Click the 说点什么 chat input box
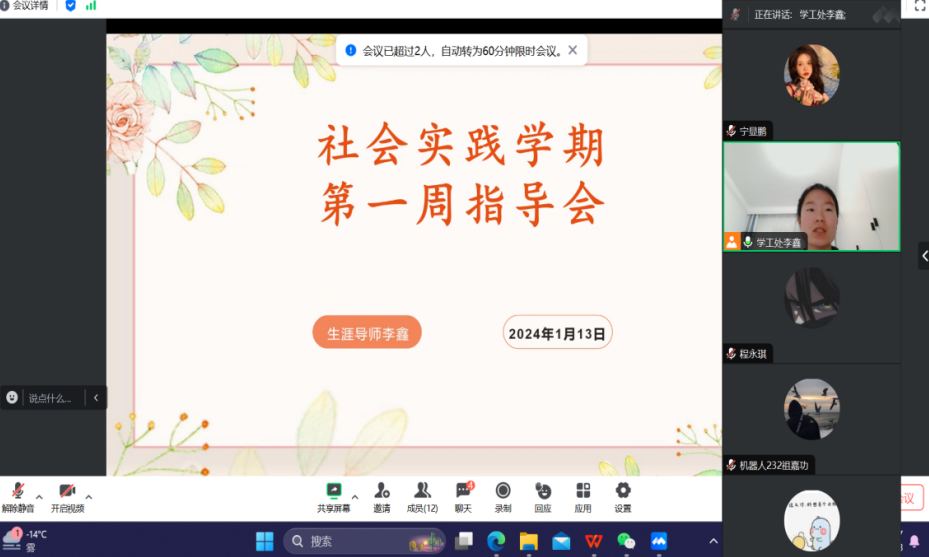Viewport: 929px width, 557px height. (x=50, y=398)
